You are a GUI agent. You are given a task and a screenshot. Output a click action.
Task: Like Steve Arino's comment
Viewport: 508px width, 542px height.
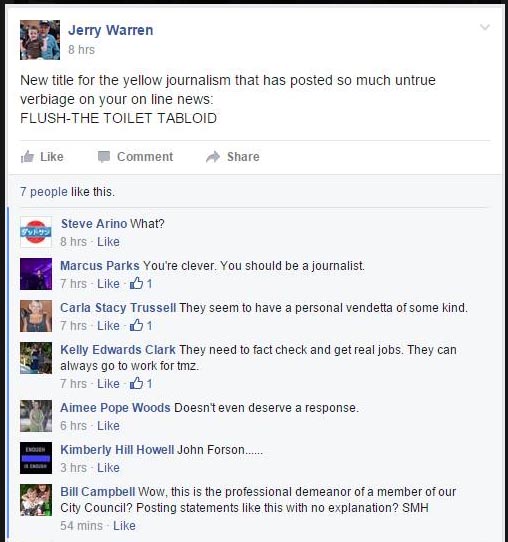tap(108, 242)
